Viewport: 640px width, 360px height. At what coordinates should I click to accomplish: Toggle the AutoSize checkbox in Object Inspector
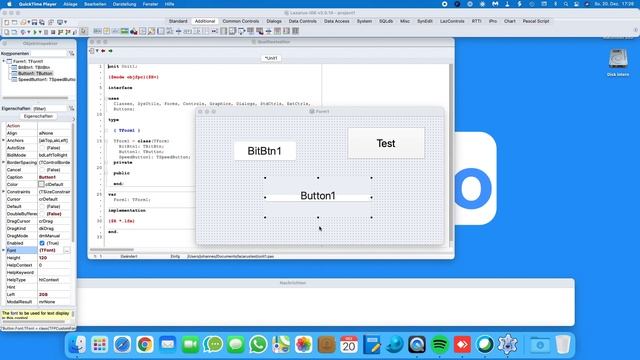[42, 148]
